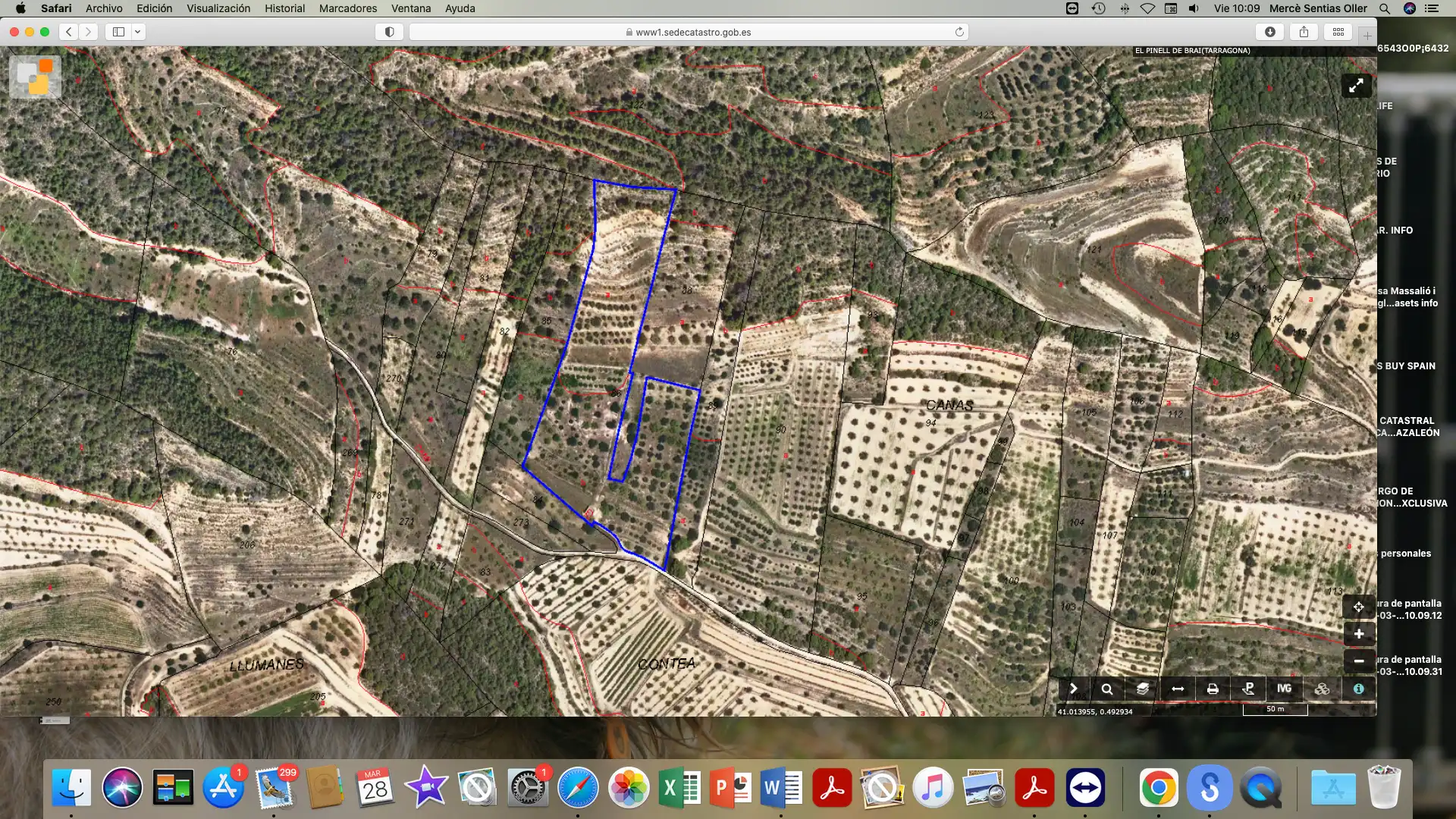The image size is (1456, 819).
Task: Open the Wi-Fi status menu
Action: tap(1147, 8)
